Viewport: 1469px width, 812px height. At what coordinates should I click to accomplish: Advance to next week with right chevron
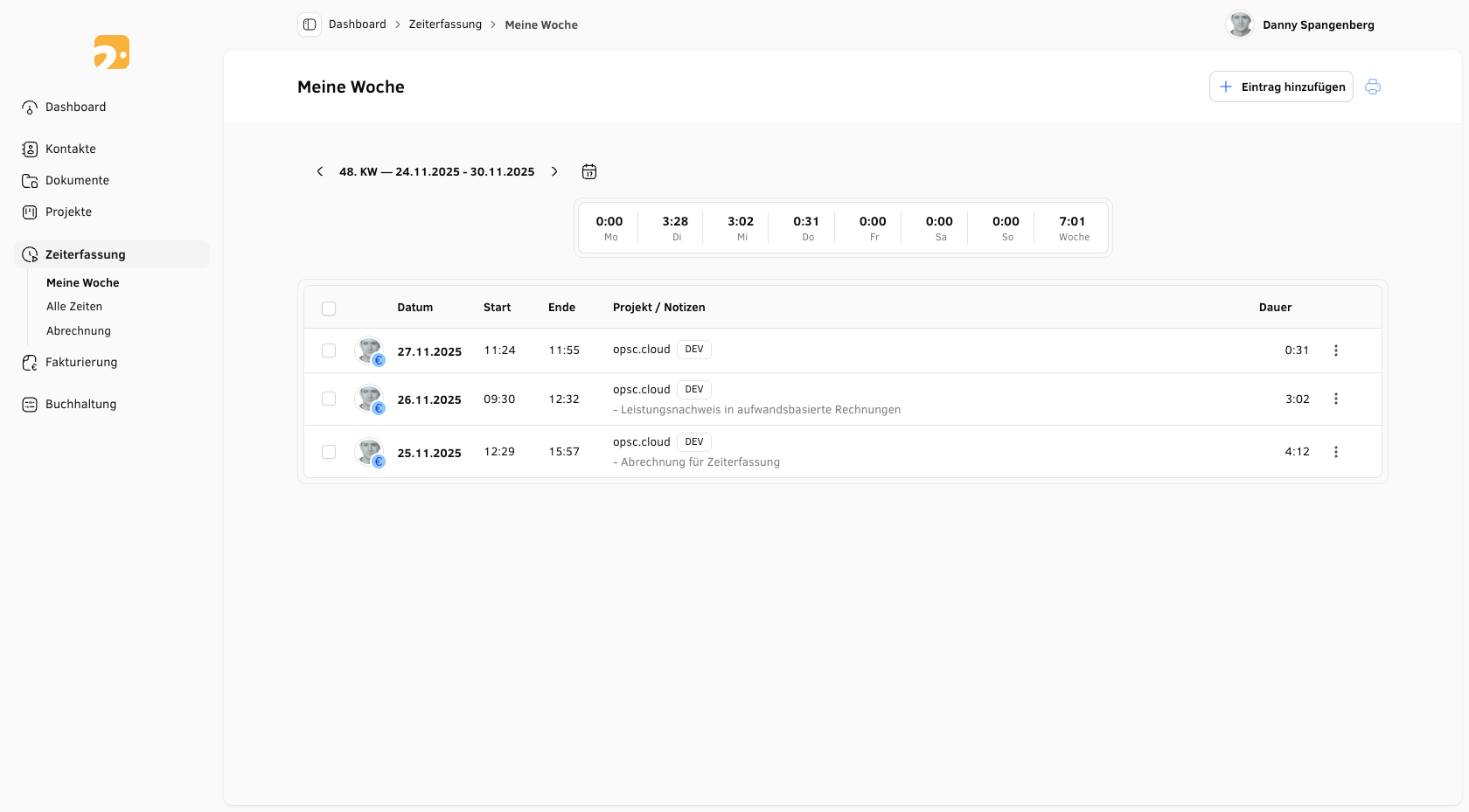[x=554, y=171]
